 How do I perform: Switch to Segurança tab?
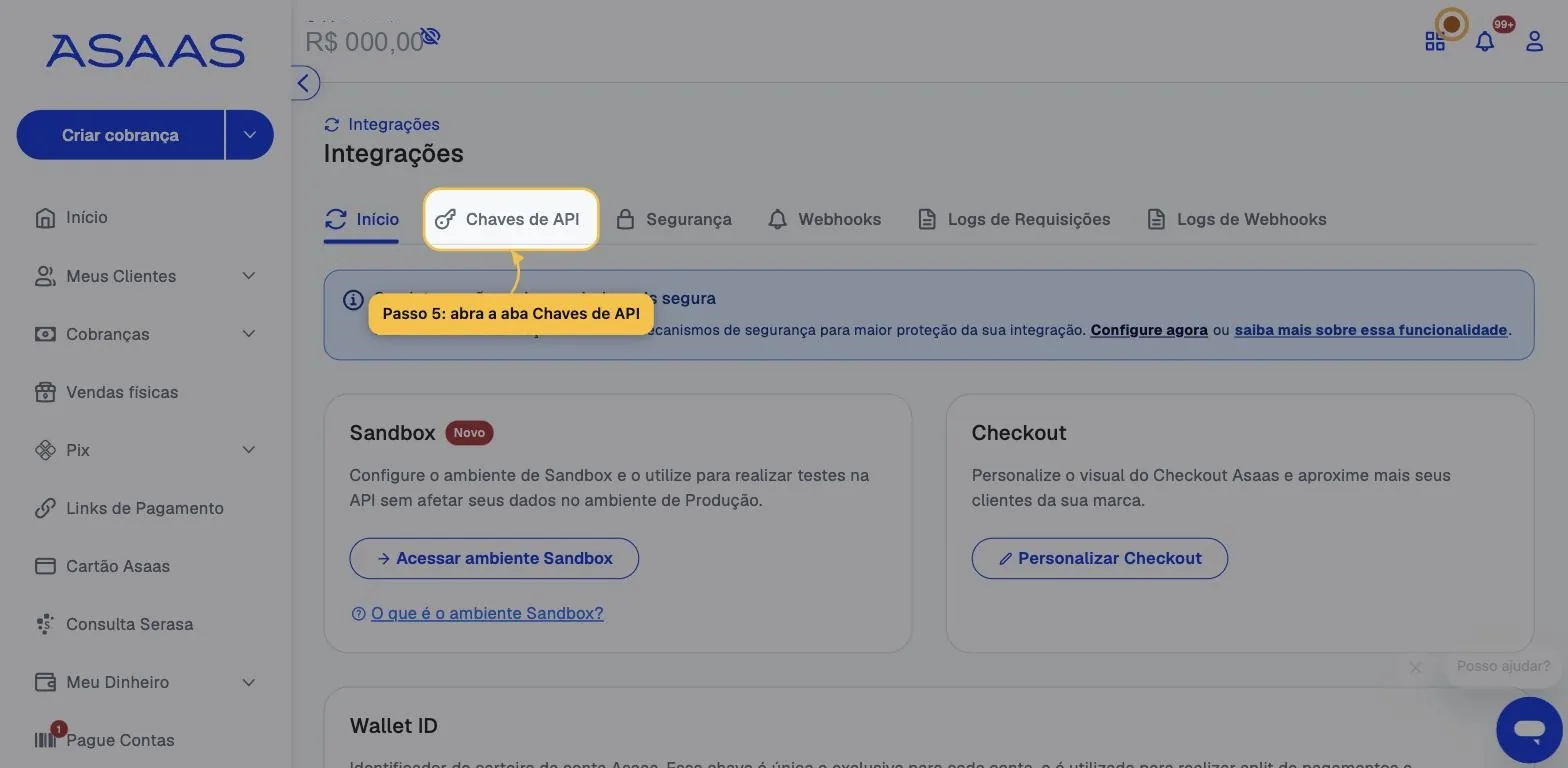coord(673,220)
